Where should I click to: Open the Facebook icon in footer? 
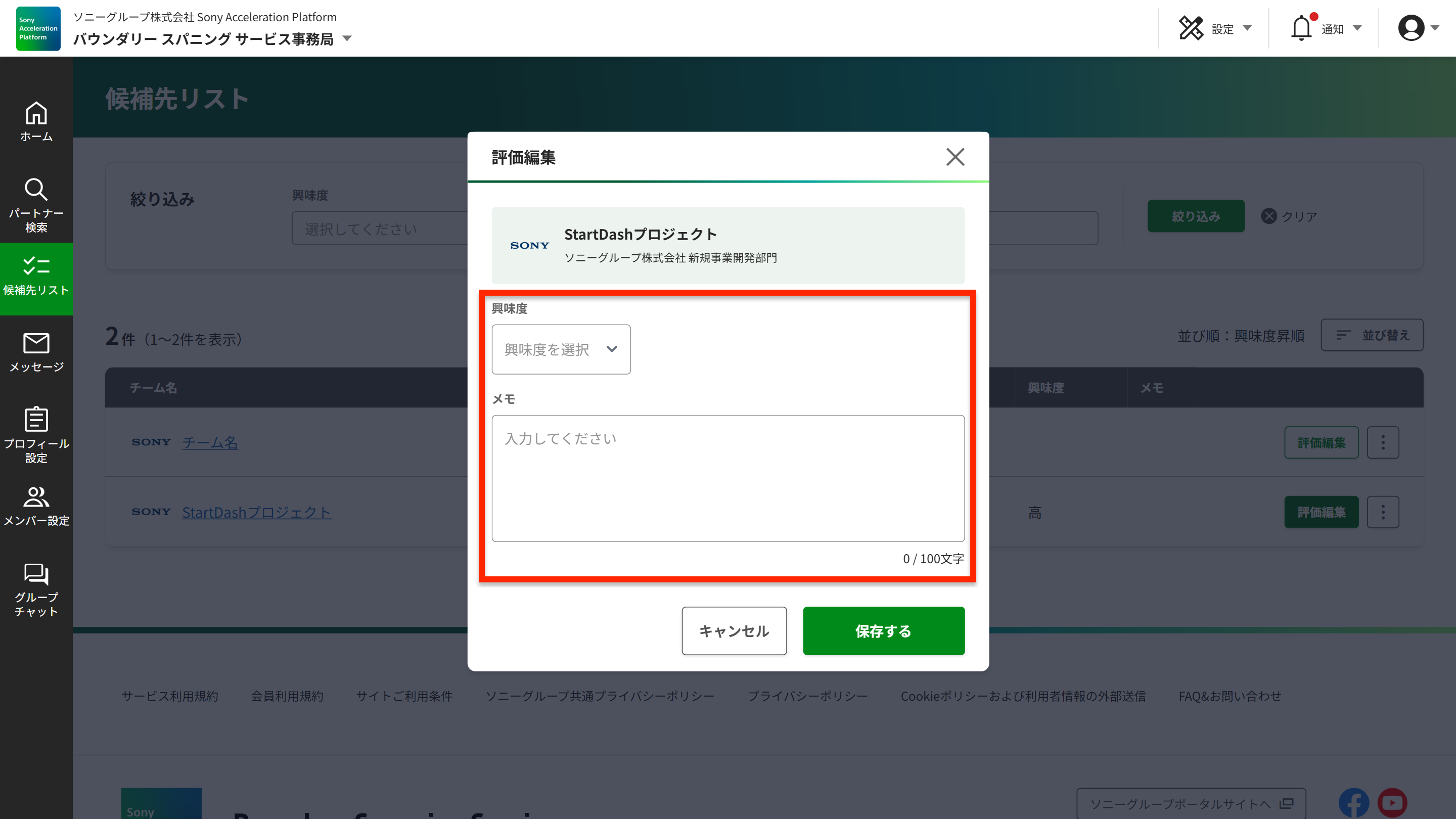tap(1354, 803)
